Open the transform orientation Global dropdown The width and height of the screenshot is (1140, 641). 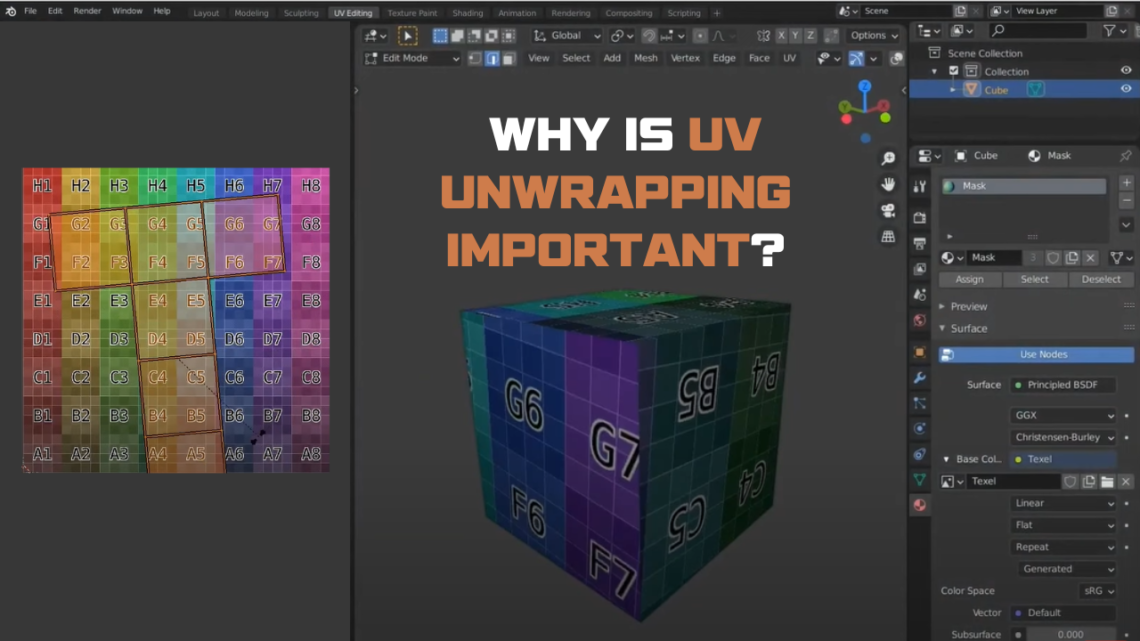(x=565, y=33)
